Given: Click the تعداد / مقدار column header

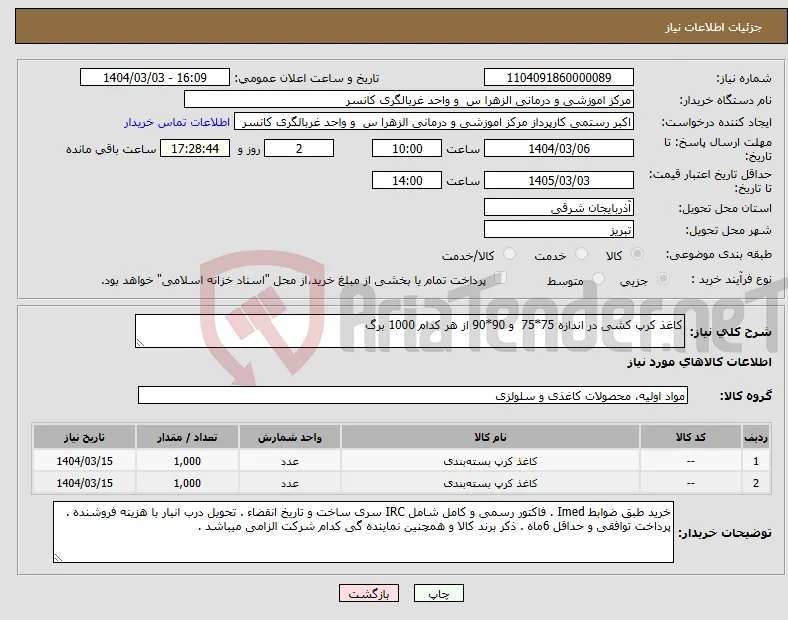Looking at the screenshot, I should coord(187,437).
